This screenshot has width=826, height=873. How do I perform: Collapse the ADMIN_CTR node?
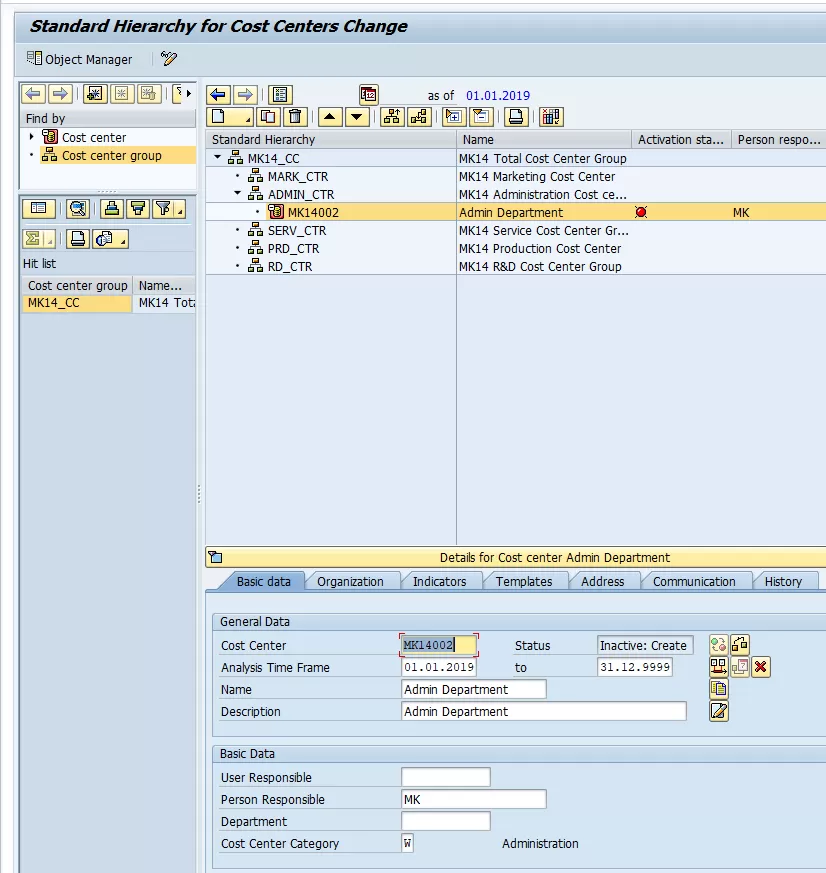pos(237,194)
